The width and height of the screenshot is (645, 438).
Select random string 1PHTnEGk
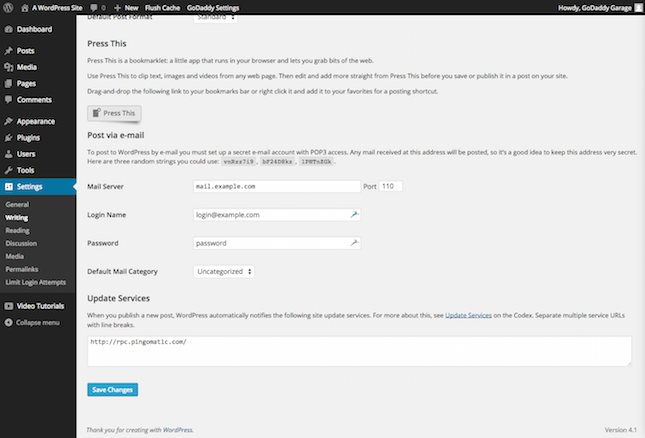click(316, 162)
